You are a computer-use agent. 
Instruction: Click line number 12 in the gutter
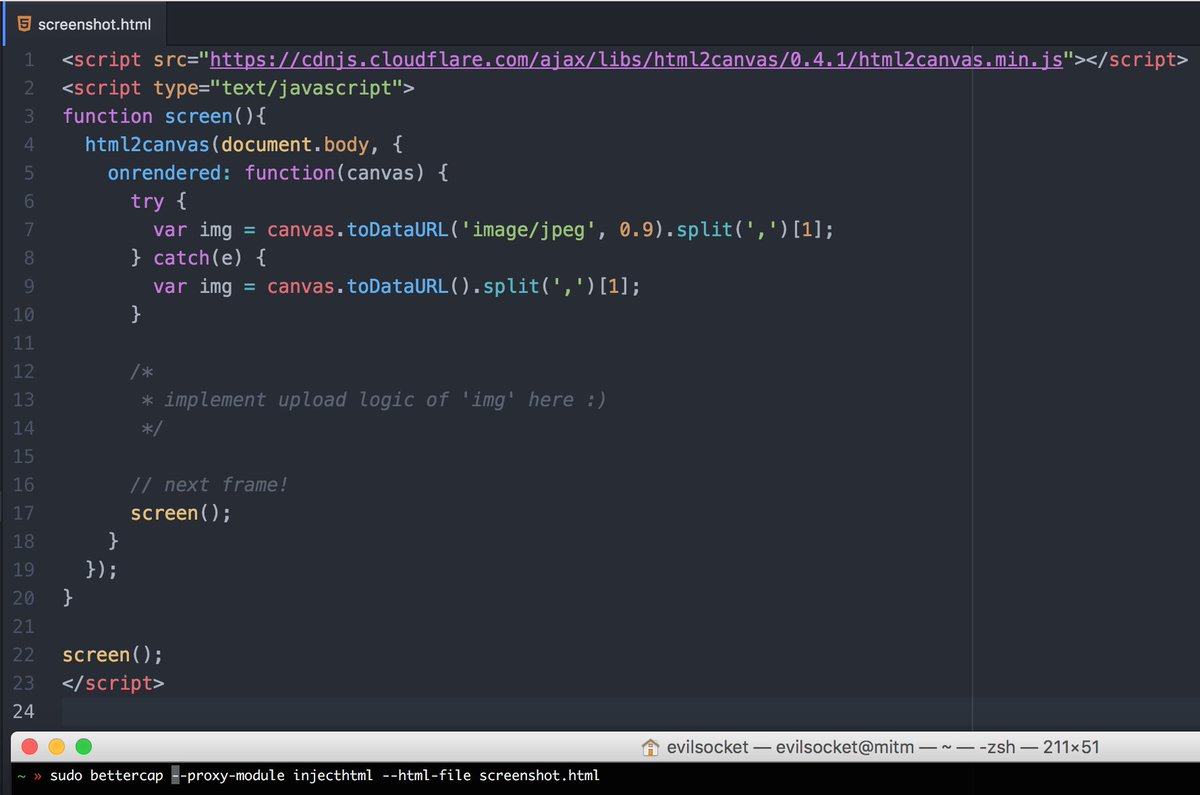click(x=23, y=372)
